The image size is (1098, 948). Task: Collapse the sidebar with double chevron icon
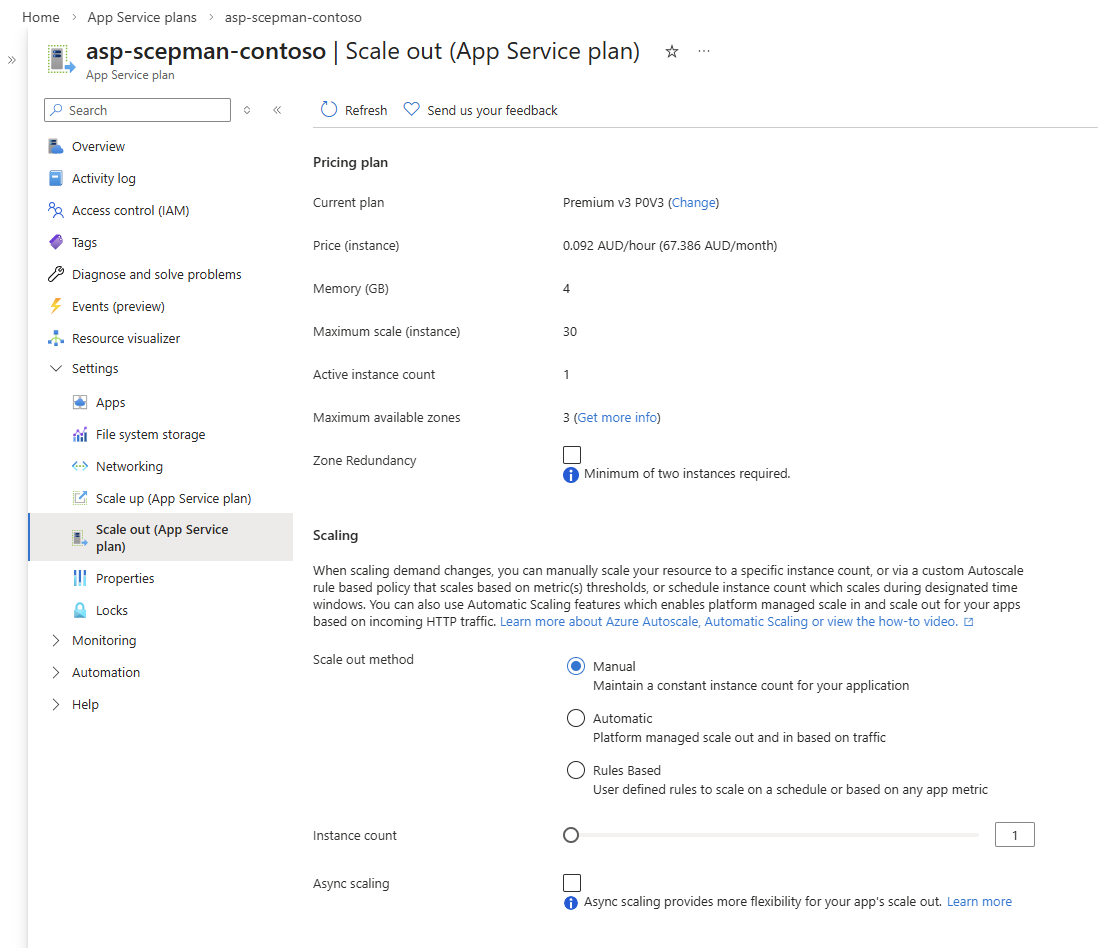click(277, 110)
